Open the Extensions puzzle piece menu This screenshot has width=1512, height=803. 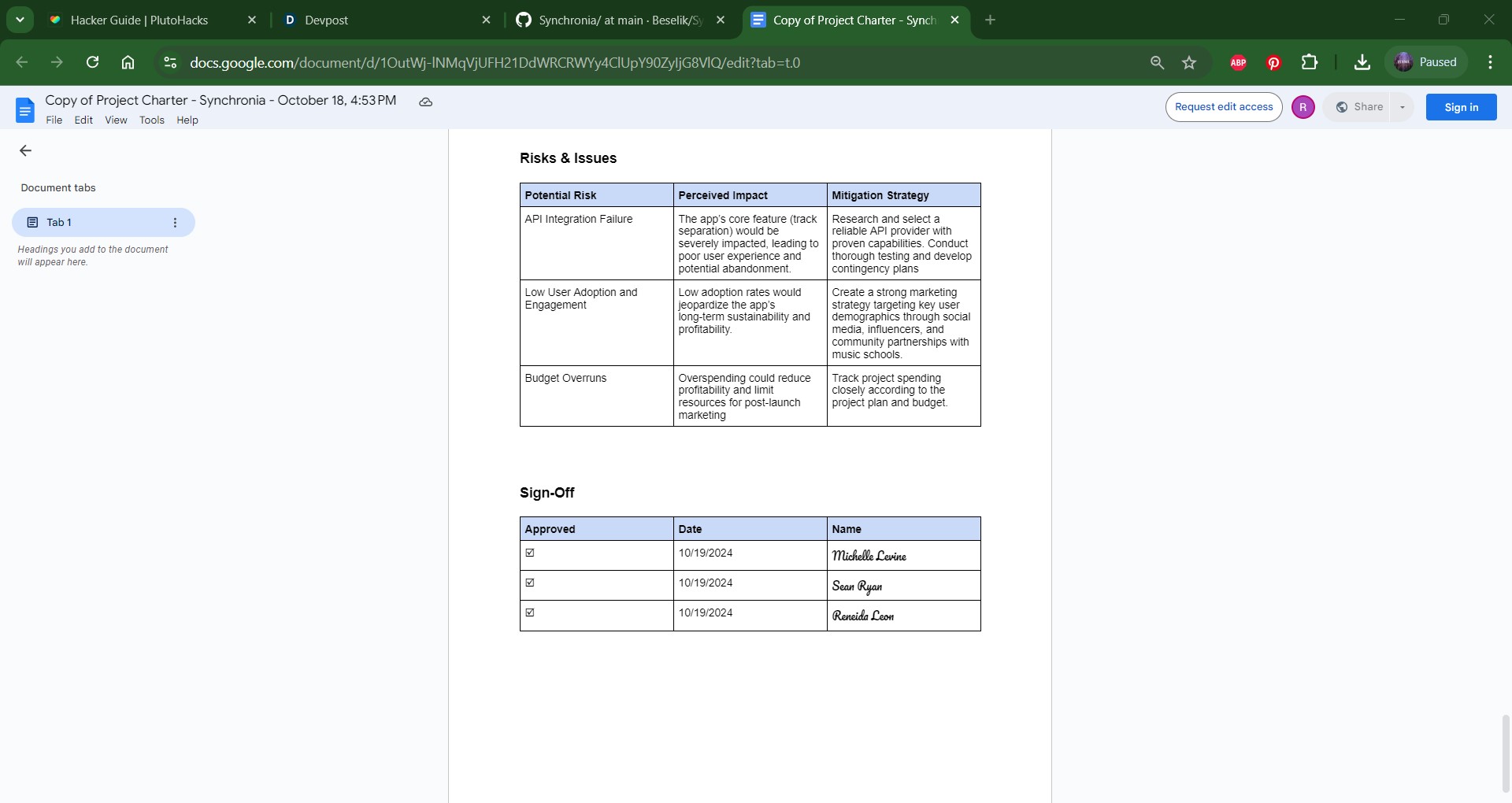(1310, 62)
